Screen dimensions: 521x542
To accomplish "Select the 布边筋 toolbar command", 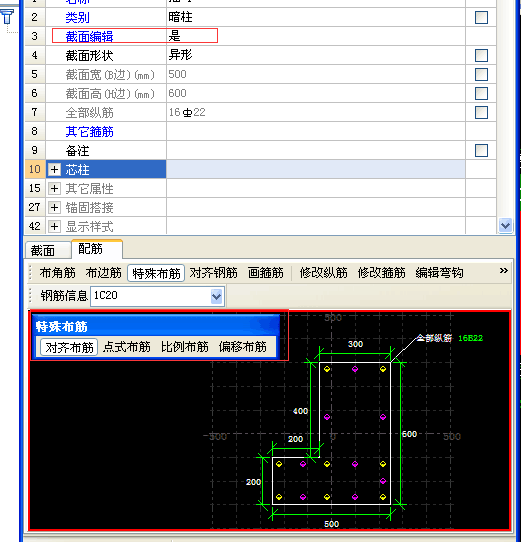I will (x=103, y=273).
